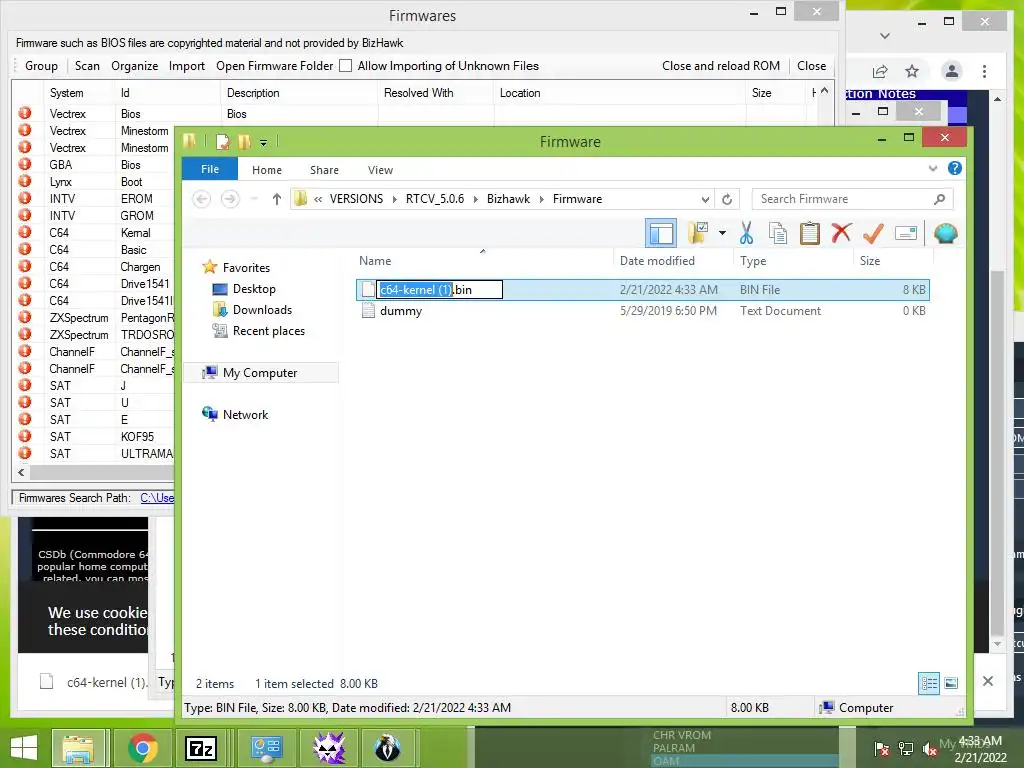Open the File ribbon tab
1024x768 pixels.
pos(210,169)
